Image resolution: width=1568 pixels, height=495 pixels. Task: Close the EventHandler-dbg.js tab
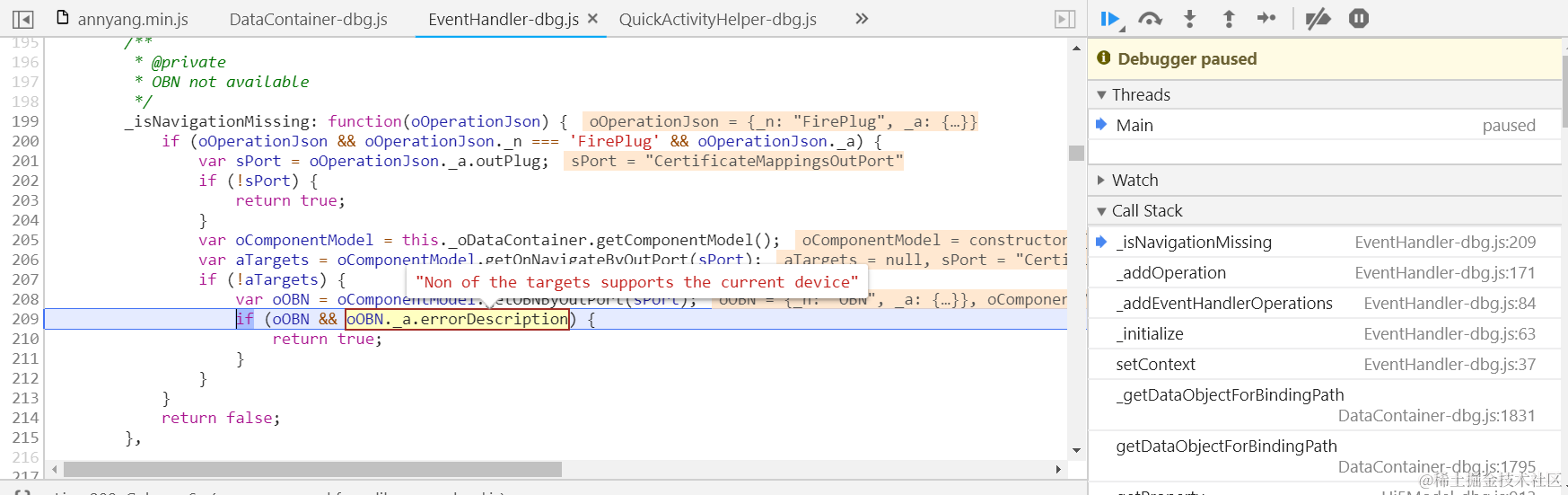pyautogui.click(x=592, y=18)
